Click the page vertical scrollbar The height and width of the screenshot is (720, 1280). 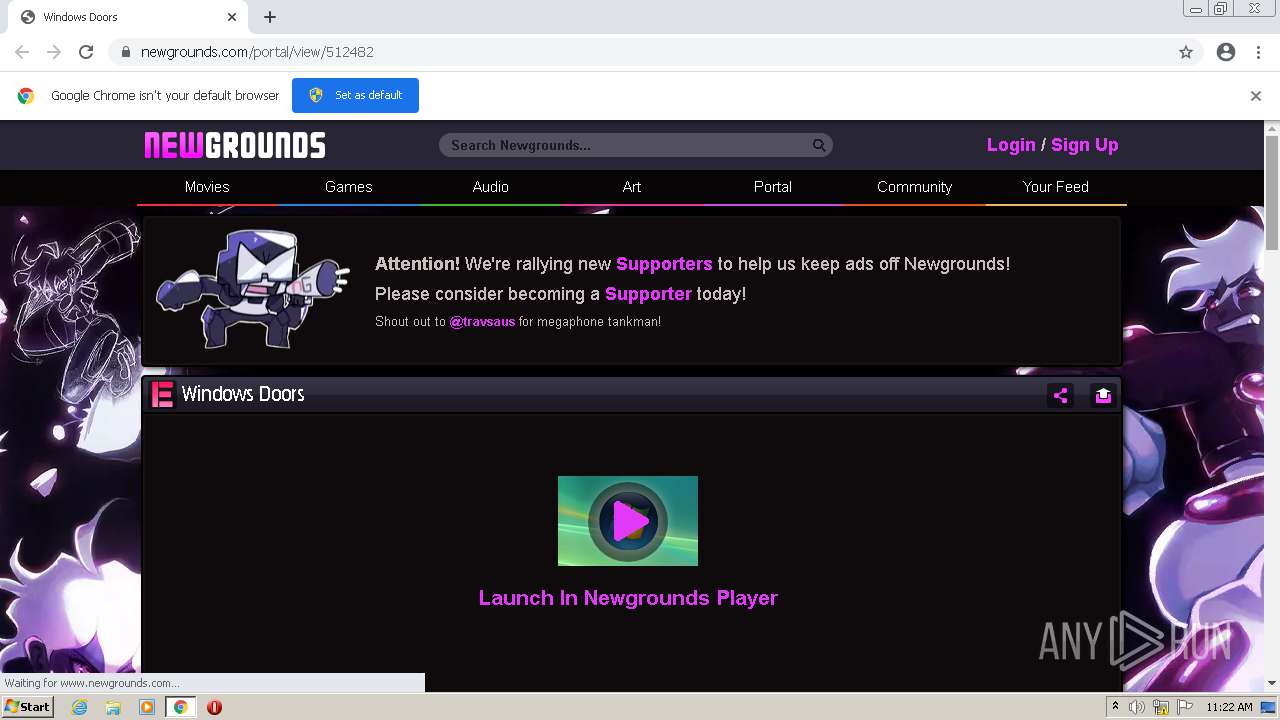pos(1272,192)
